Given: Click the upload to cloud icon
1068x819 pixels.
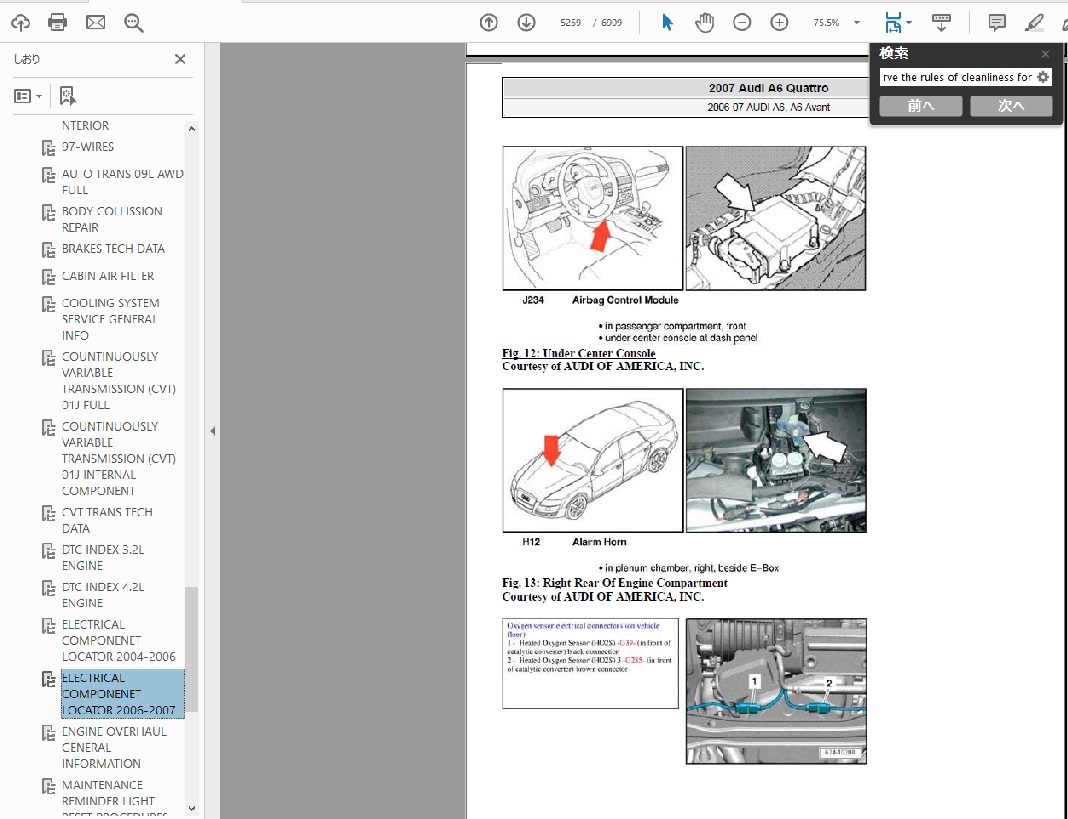Looking at the screenshot, I should 20,22.
